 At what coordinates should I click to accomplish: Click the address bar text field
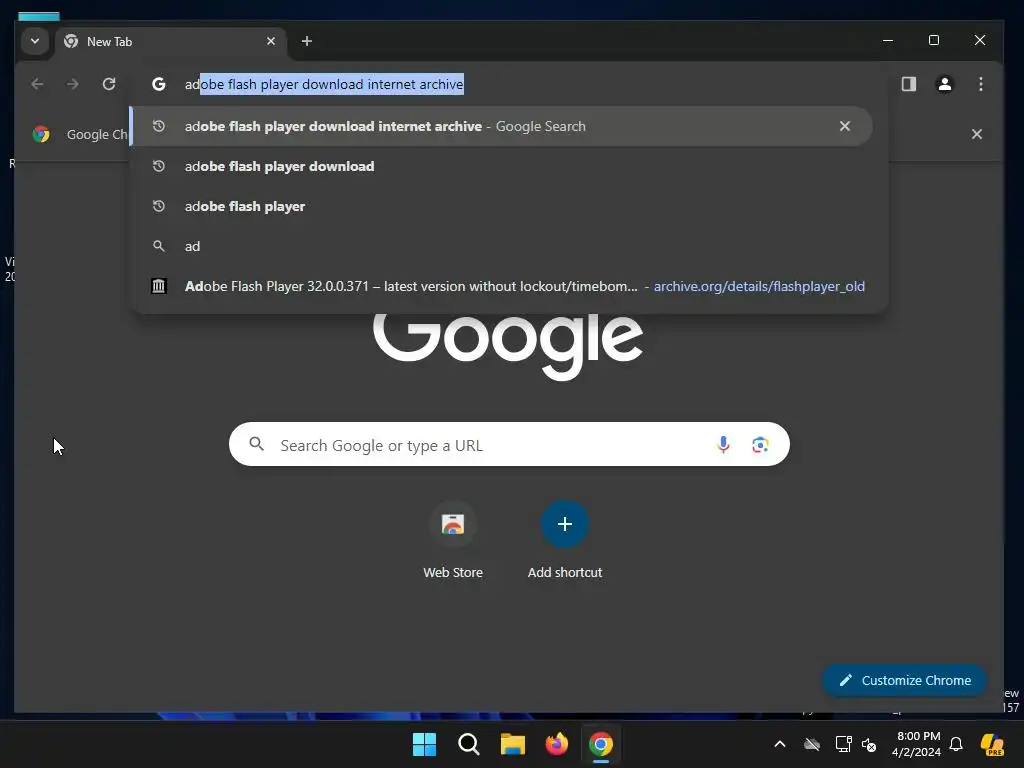509,84
